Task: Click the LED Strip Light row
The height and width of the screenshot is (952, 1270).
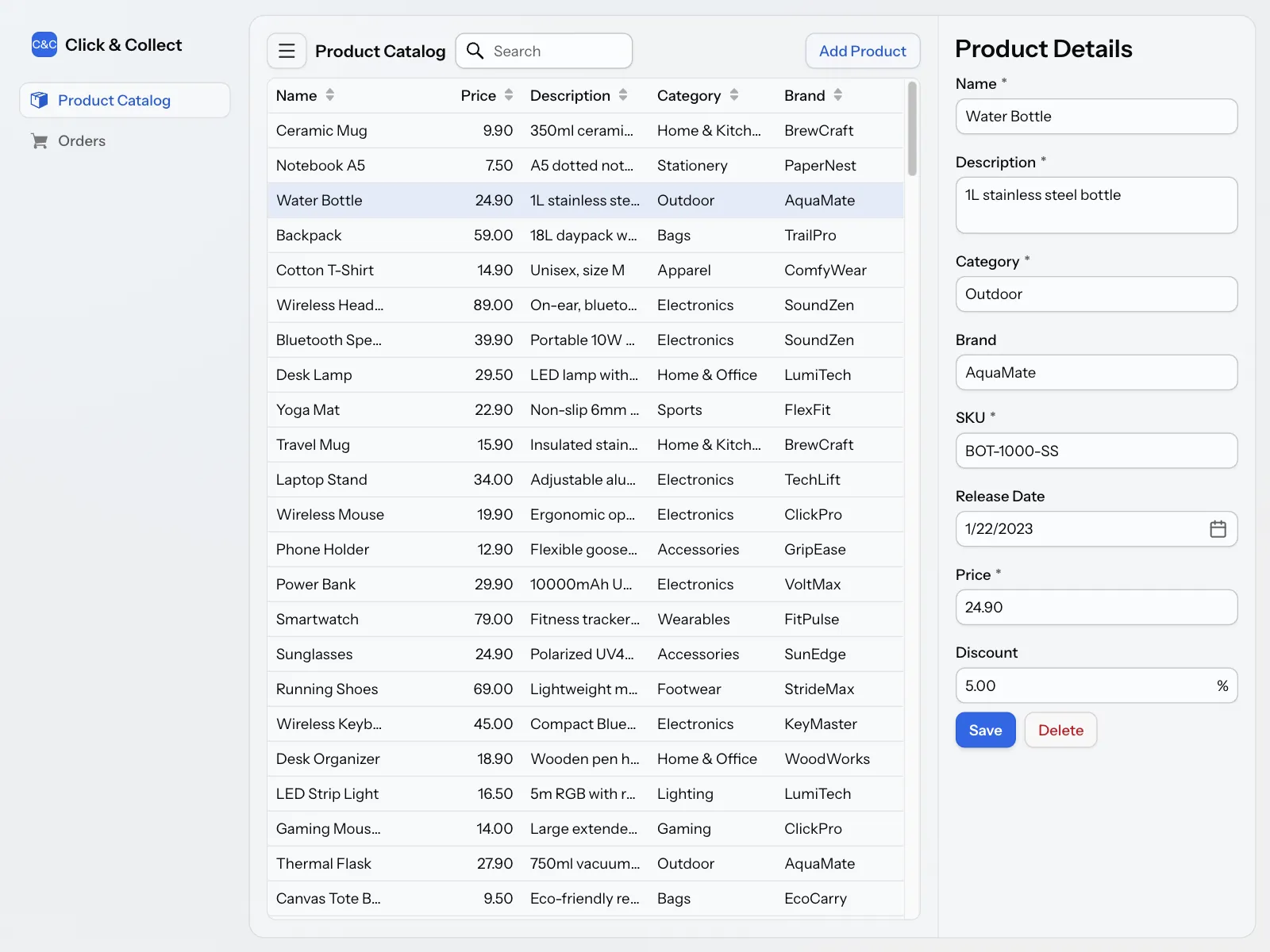Action: (x=586, y=793)
